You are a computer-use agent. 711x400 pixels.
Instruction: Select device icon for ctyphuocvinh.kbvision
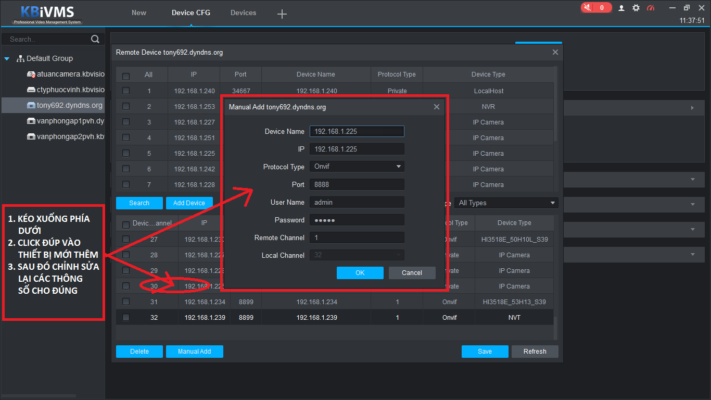(31, 89)
